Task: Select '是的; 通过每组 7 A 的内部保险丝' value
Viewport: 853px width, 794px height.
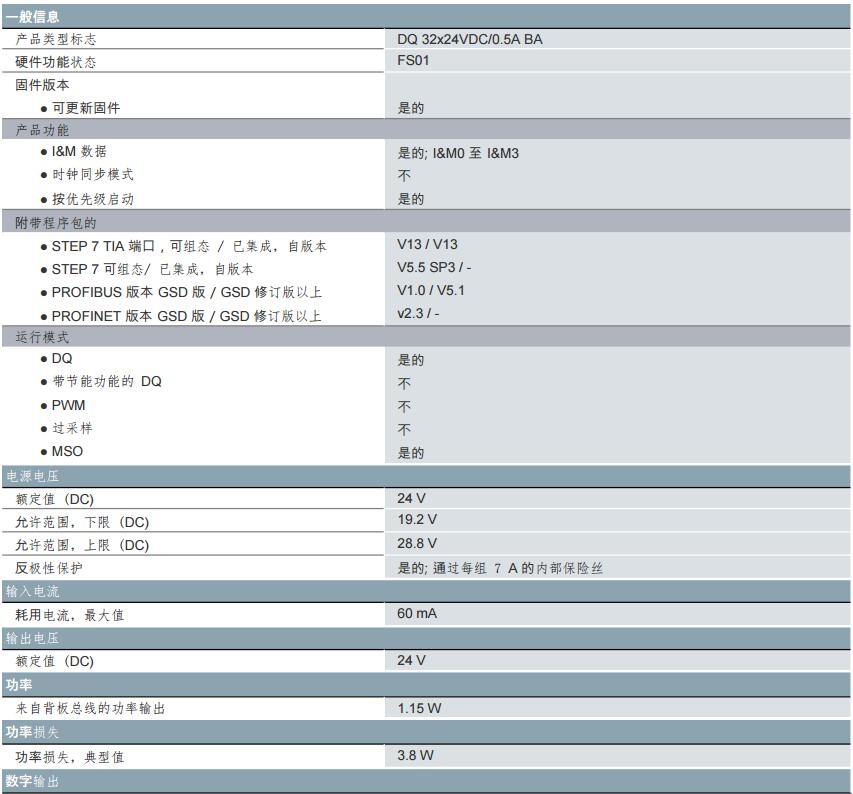Action: (x=499, y=568)
